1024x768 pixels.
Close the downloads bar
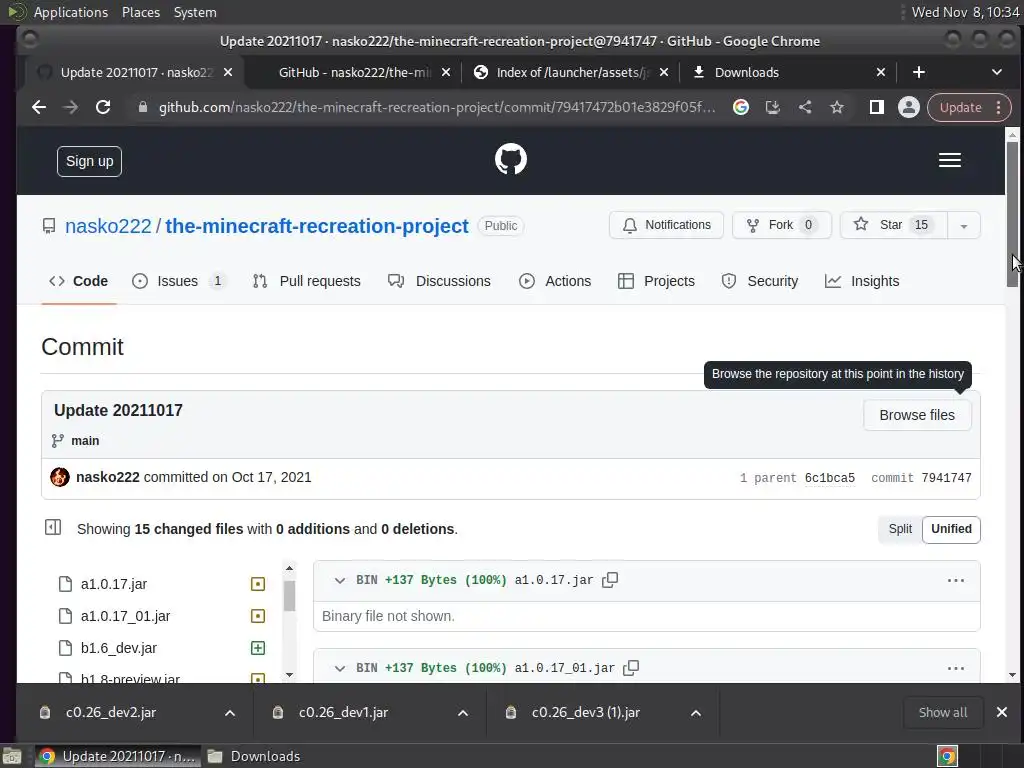click(x=1002, y=712)
